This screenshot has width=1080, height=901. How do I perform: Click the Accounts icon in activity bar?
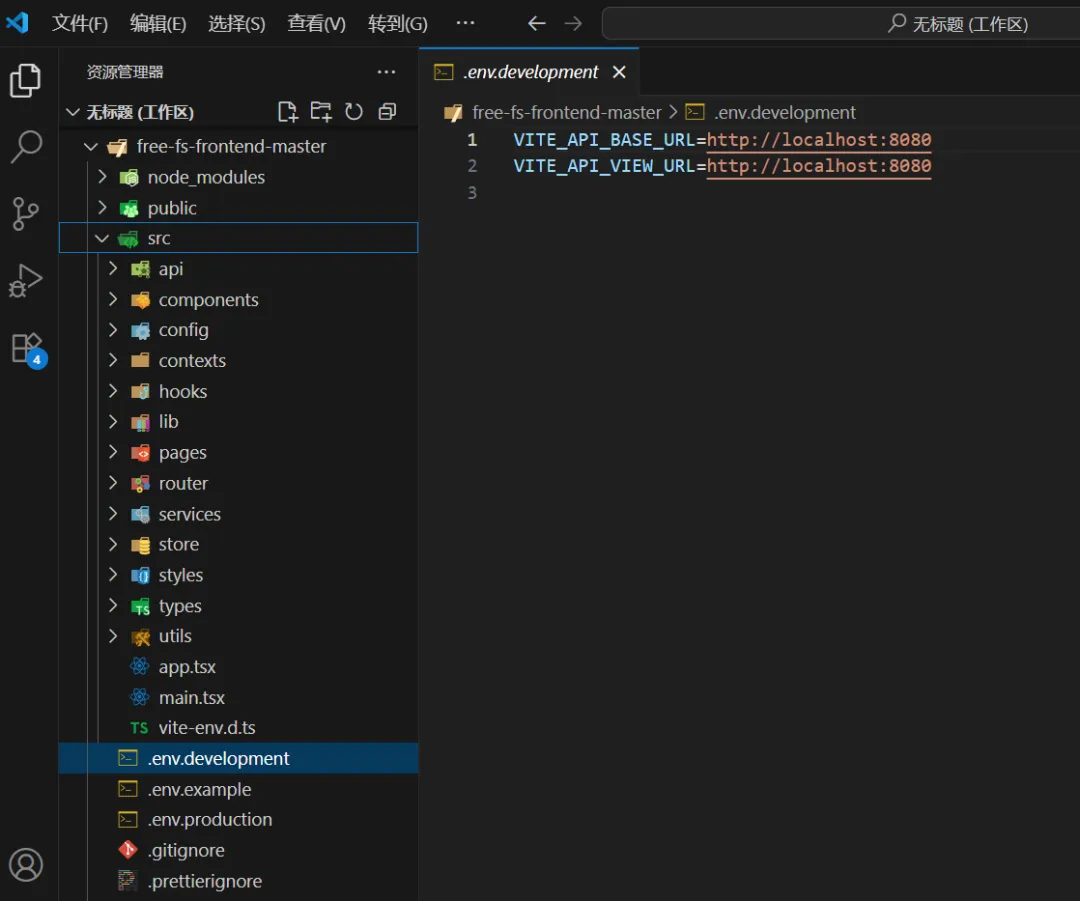tap(26, 864)
